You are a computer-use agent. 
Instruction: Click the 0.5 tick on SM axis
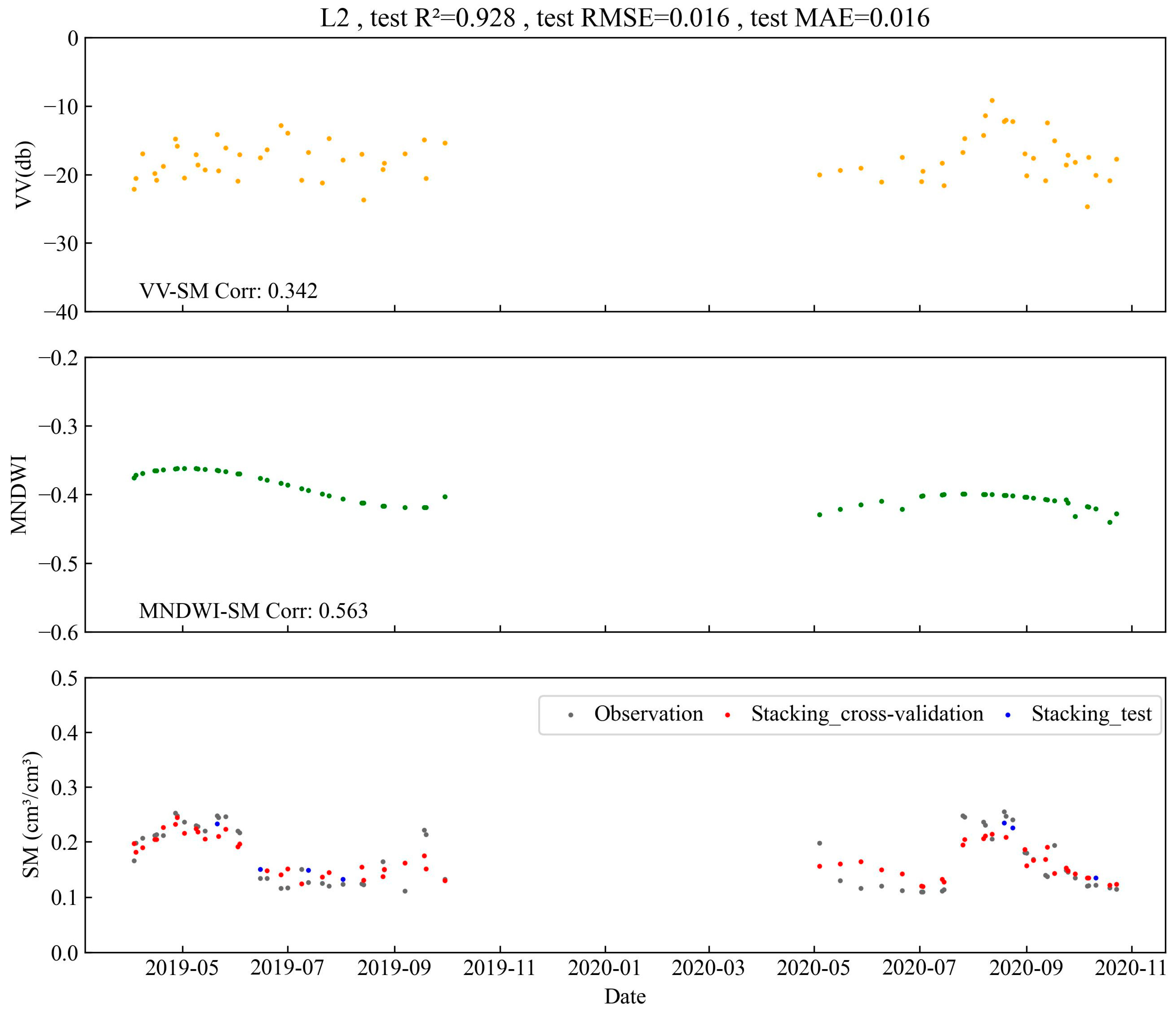point(65,678)
